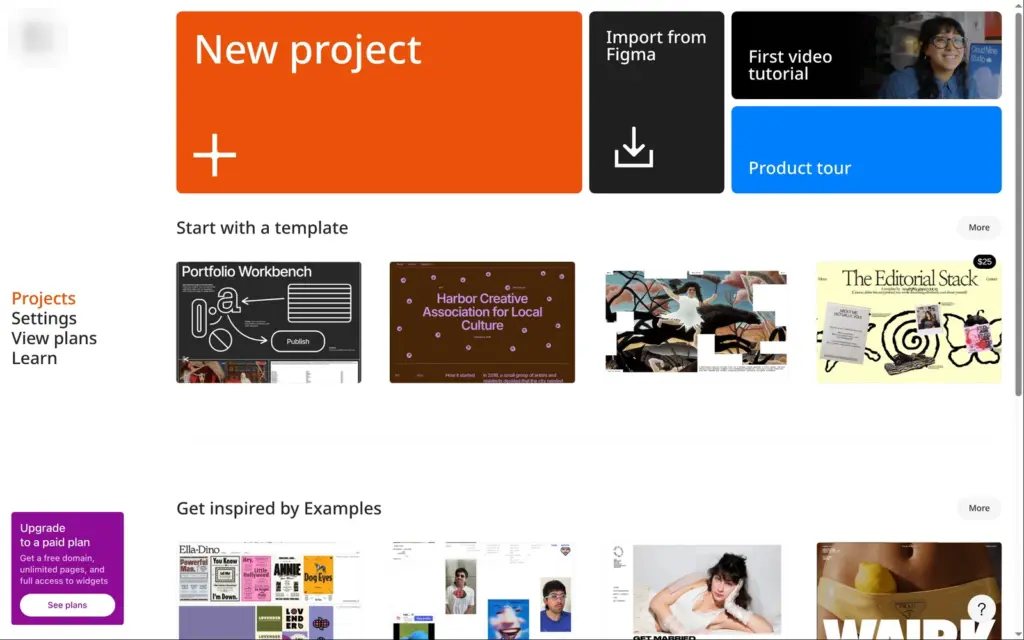Choose The Editorial Stack template
Image resolution: width=1024 pixels, height=640 pixels.
908,322
